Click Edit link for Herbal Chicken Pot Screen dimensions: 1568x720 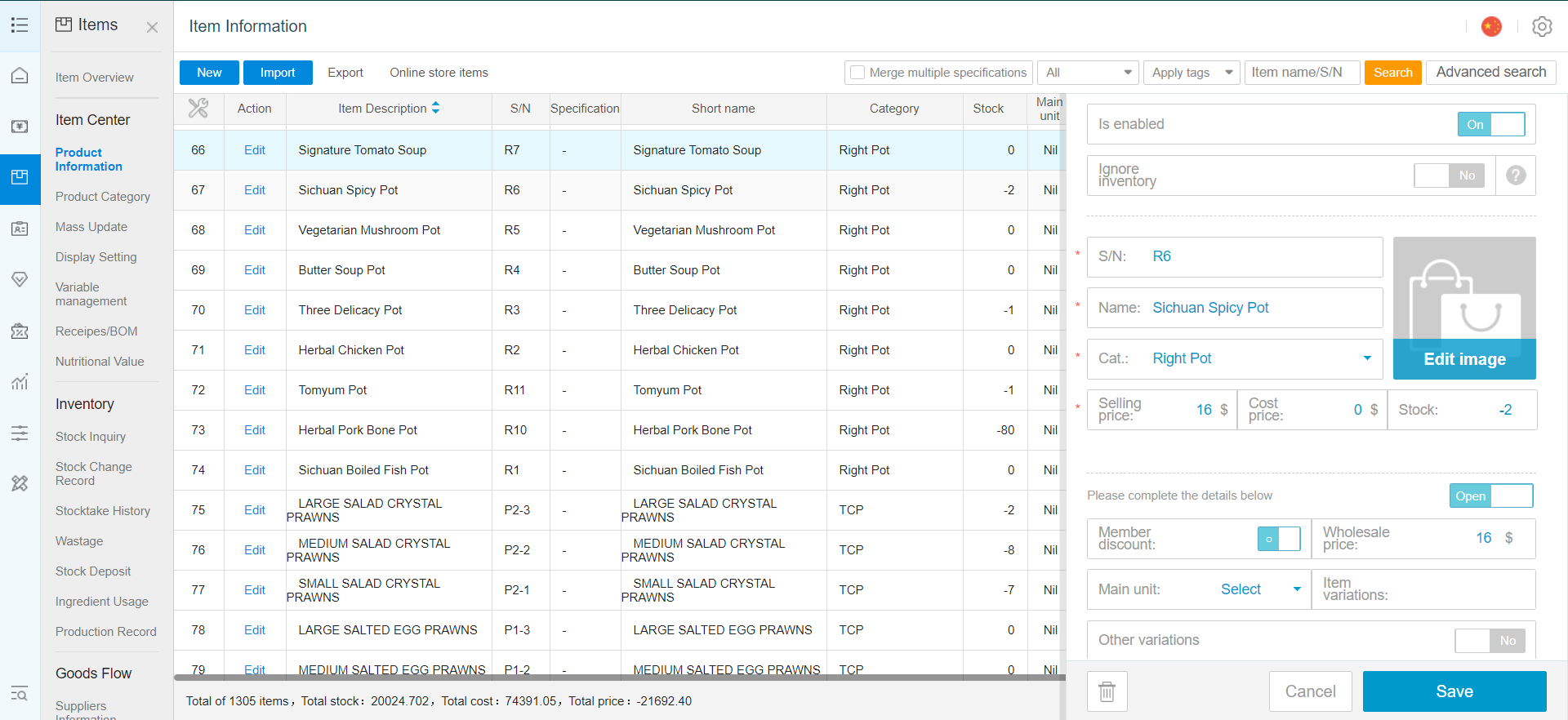pos(255,350)
